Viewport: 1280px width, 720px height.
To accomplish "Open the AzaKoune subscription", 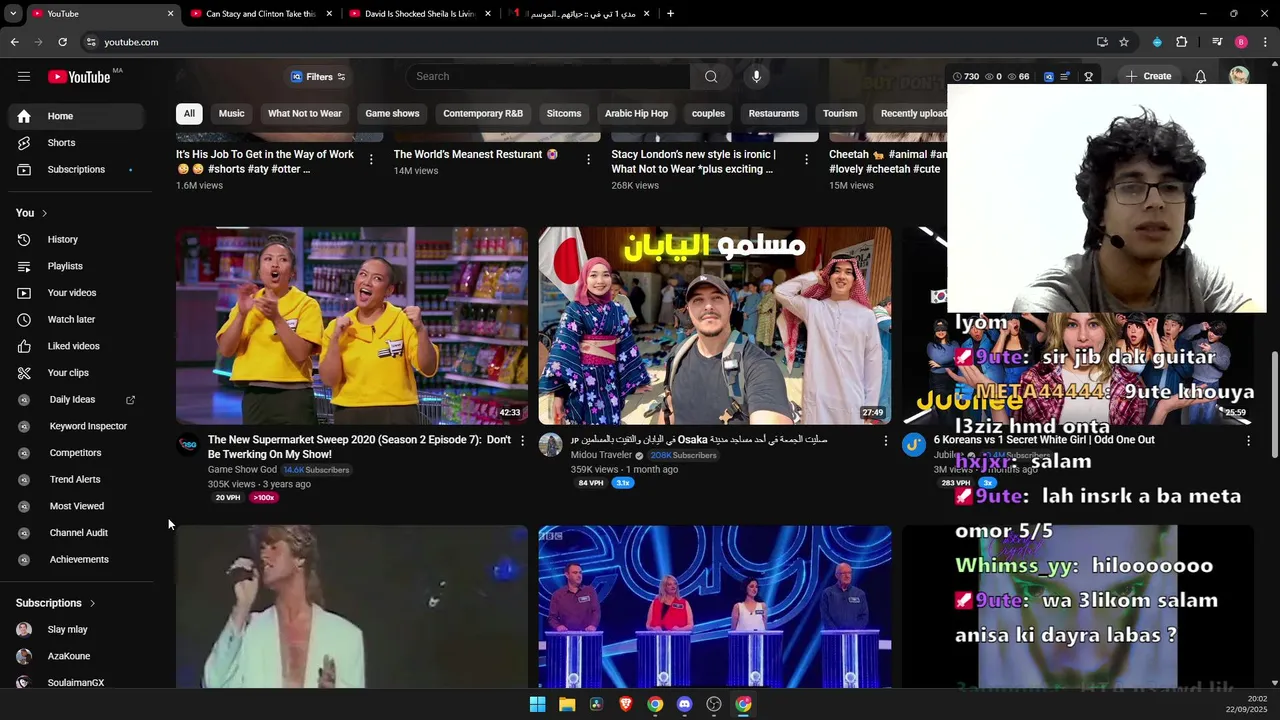I will tap(68, 656).
